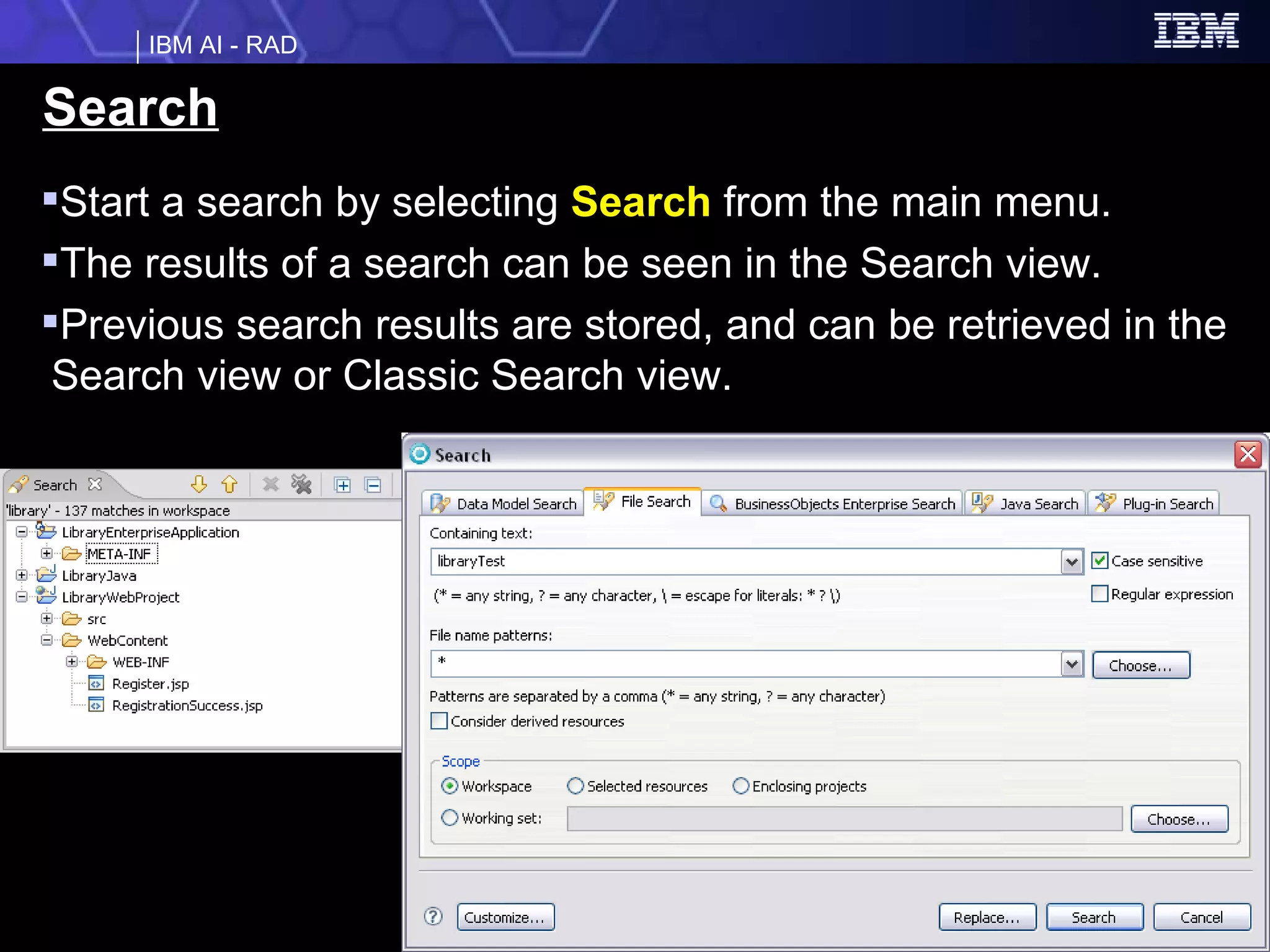This screenshot has height=952, width=1270.
Task: Click the Register.jsp file icon
Action: point(96,684)
